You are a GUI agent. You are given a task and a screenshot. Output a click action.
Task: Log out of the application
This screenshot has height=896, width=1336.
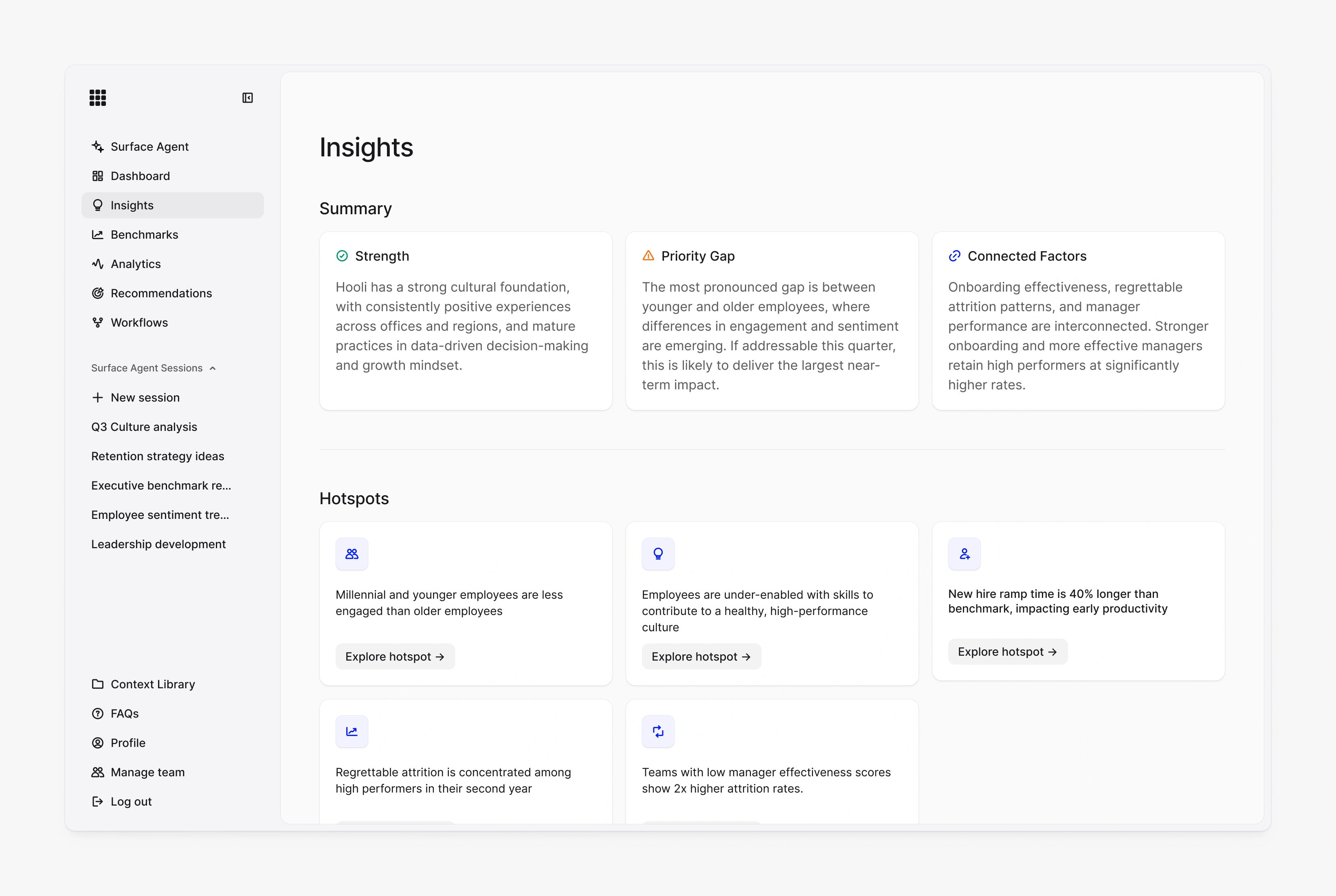173,802
